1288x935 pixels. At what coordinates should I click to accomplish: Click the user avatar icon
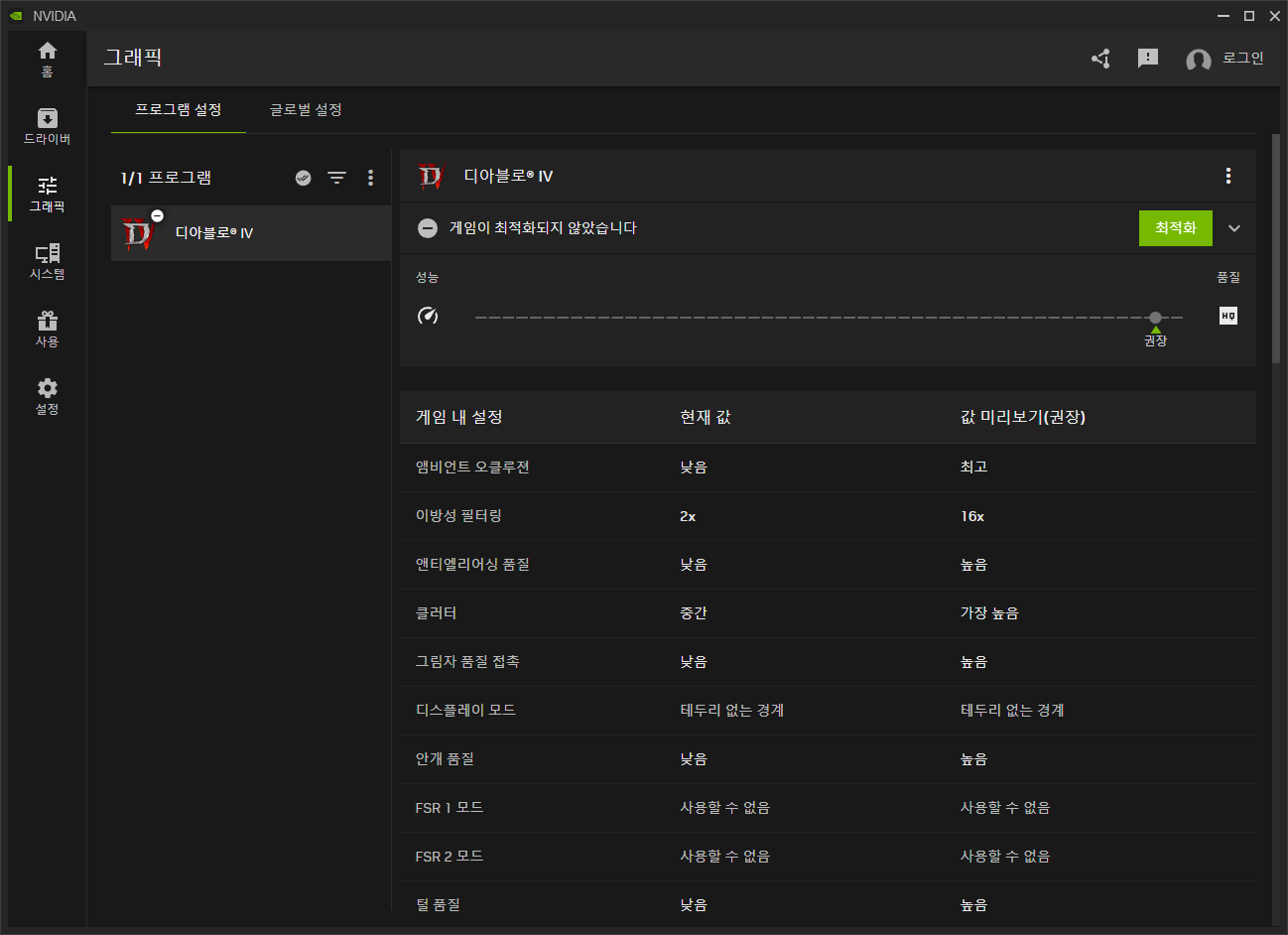click(1199, 60)
